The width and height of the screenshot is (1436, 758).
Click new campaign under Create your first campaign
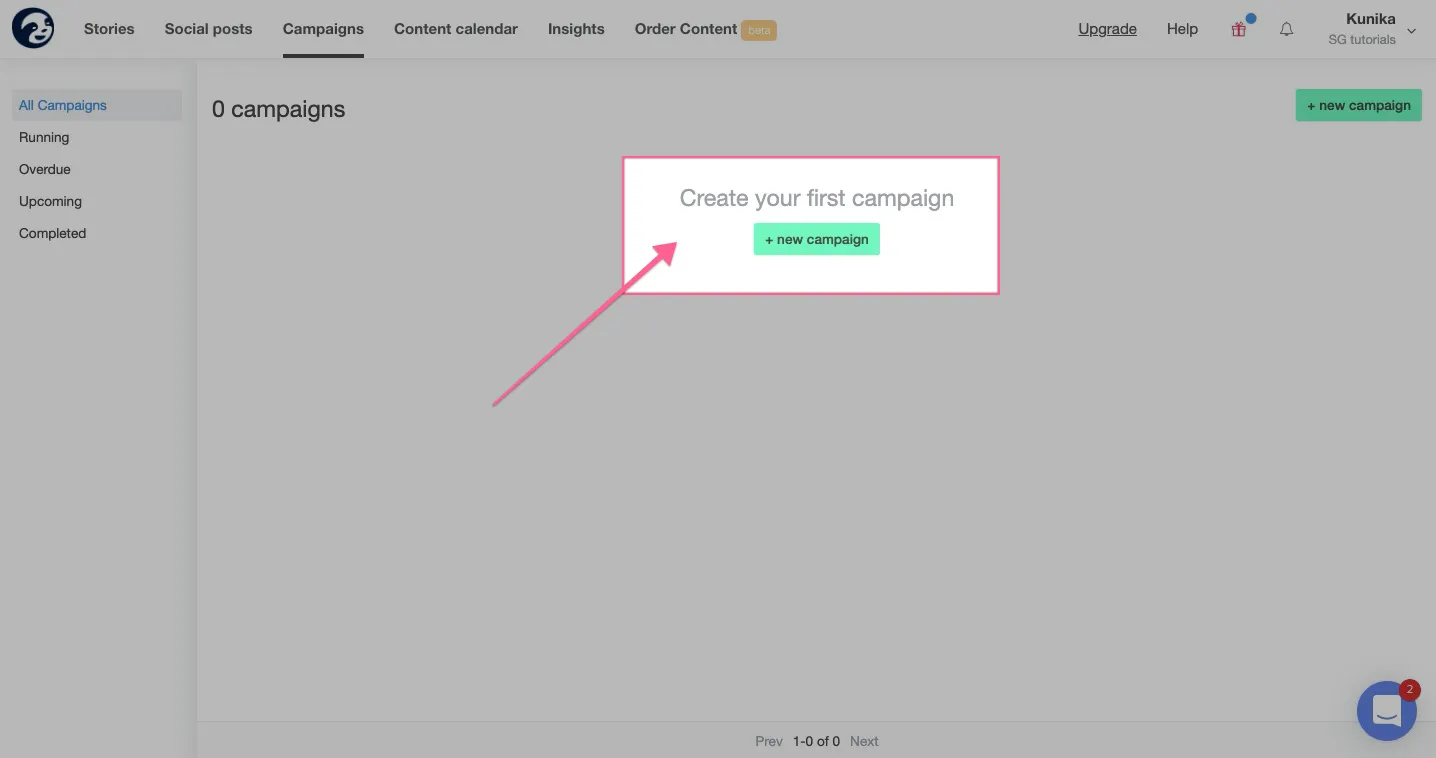point(816,239)
